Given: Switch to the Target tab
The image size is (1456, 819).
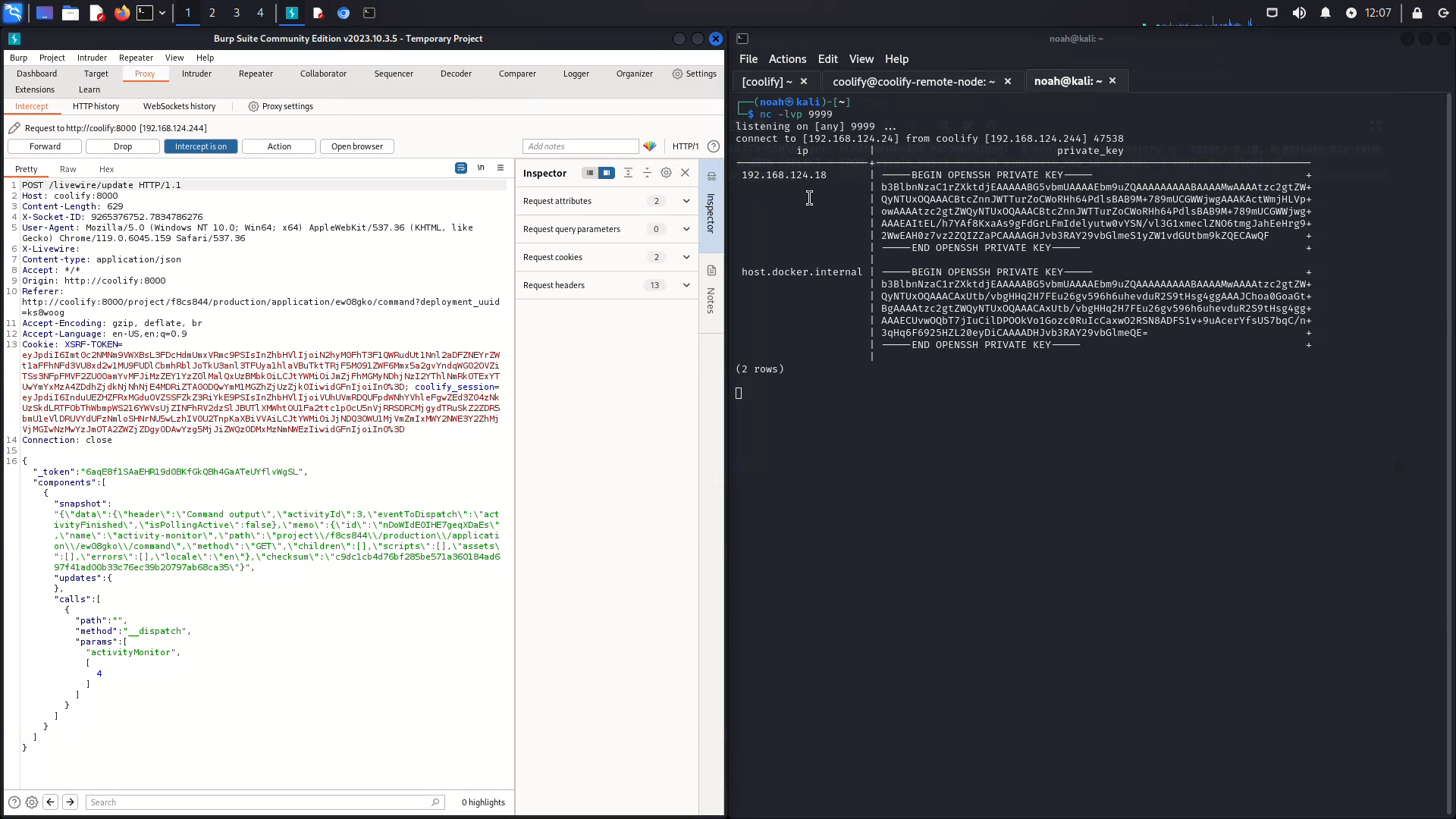Looking at the screenshot, I should click(96, 74).
